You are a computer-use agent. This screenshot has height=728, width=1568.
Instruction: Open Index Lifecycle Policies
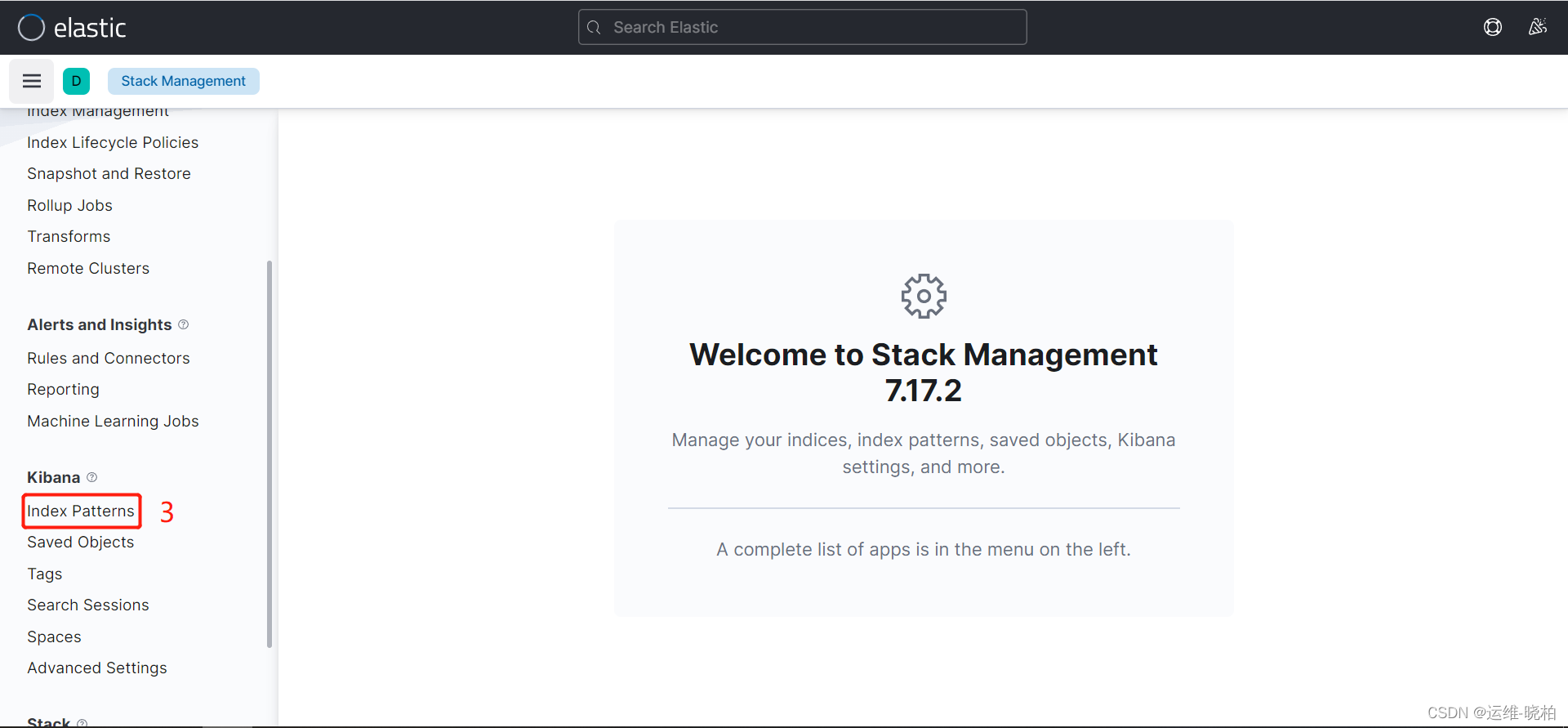coord(113,142)
